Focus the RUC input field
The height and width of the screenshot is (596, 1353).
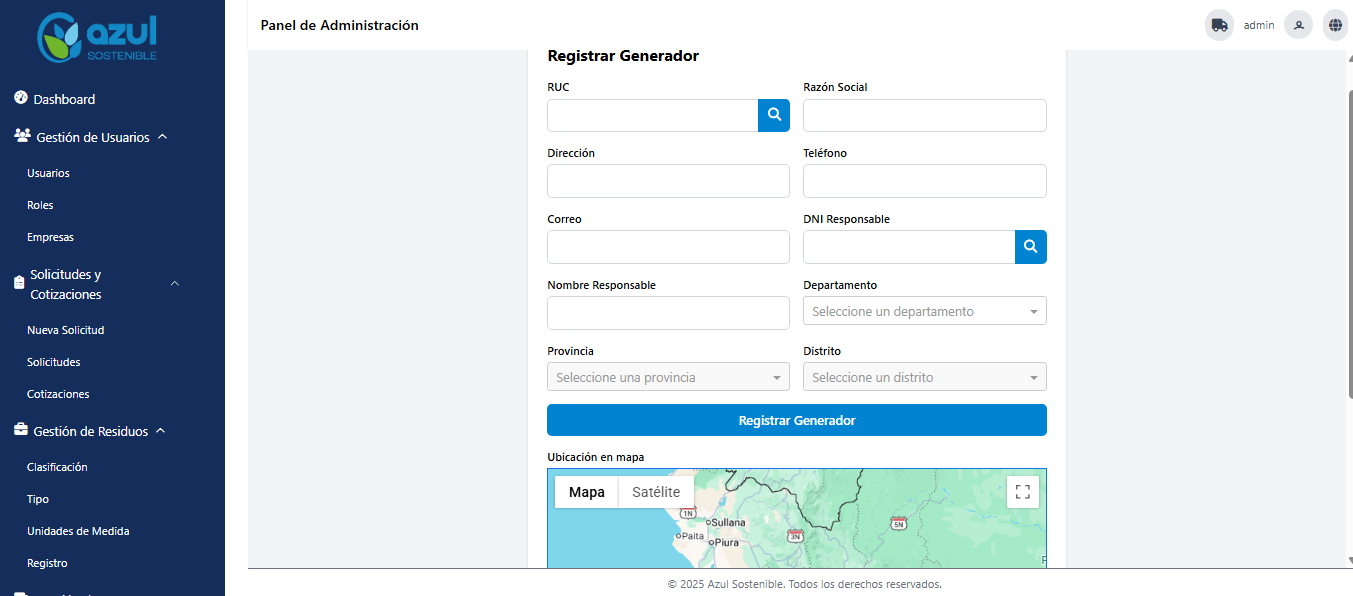tap(652, 115)
